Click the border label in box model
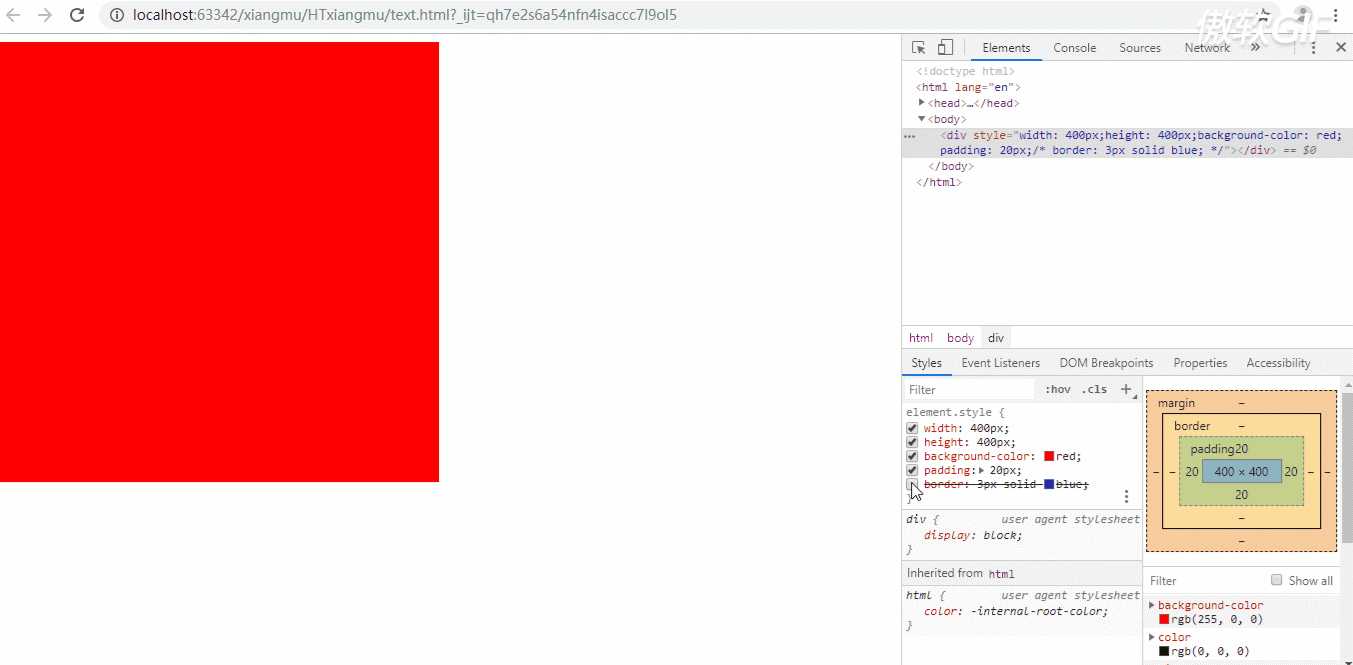 tap(1192, 426)
